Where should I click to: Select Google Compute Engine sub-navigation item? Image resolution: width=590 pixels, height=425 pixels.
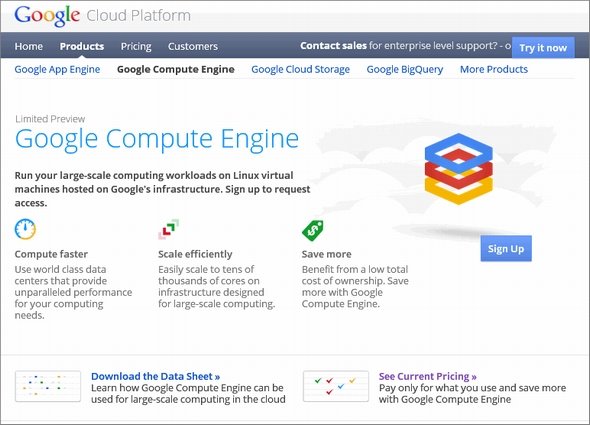coord(176,69)
